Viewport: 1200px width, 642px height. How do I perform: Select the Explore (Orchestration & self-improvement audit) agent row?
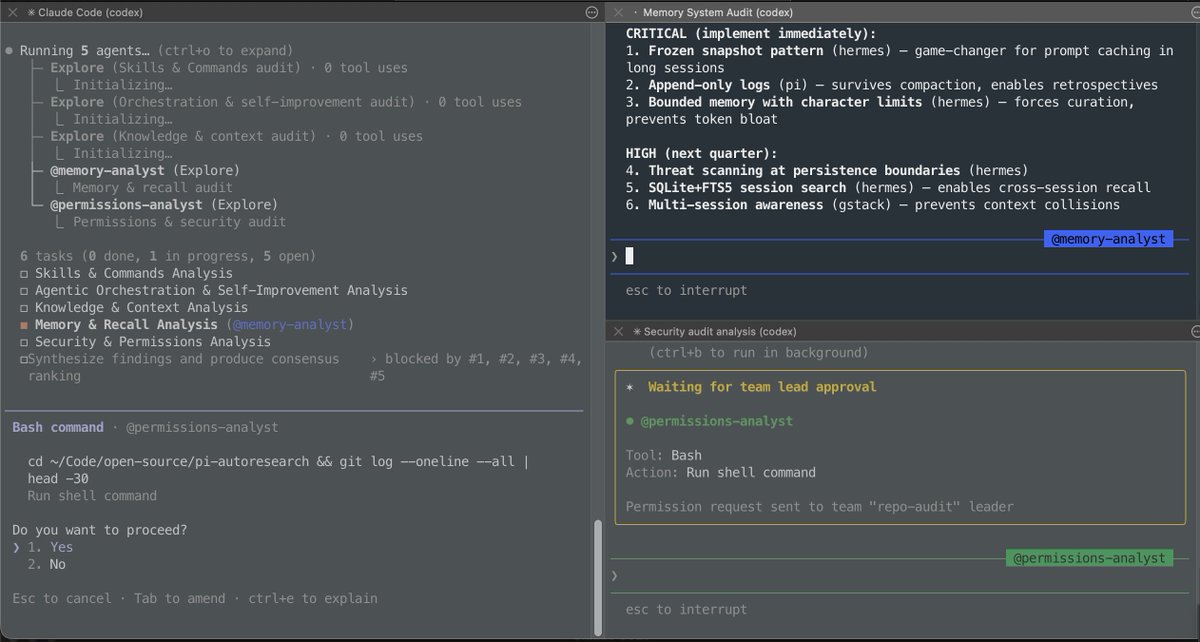(x=286, y=102)
